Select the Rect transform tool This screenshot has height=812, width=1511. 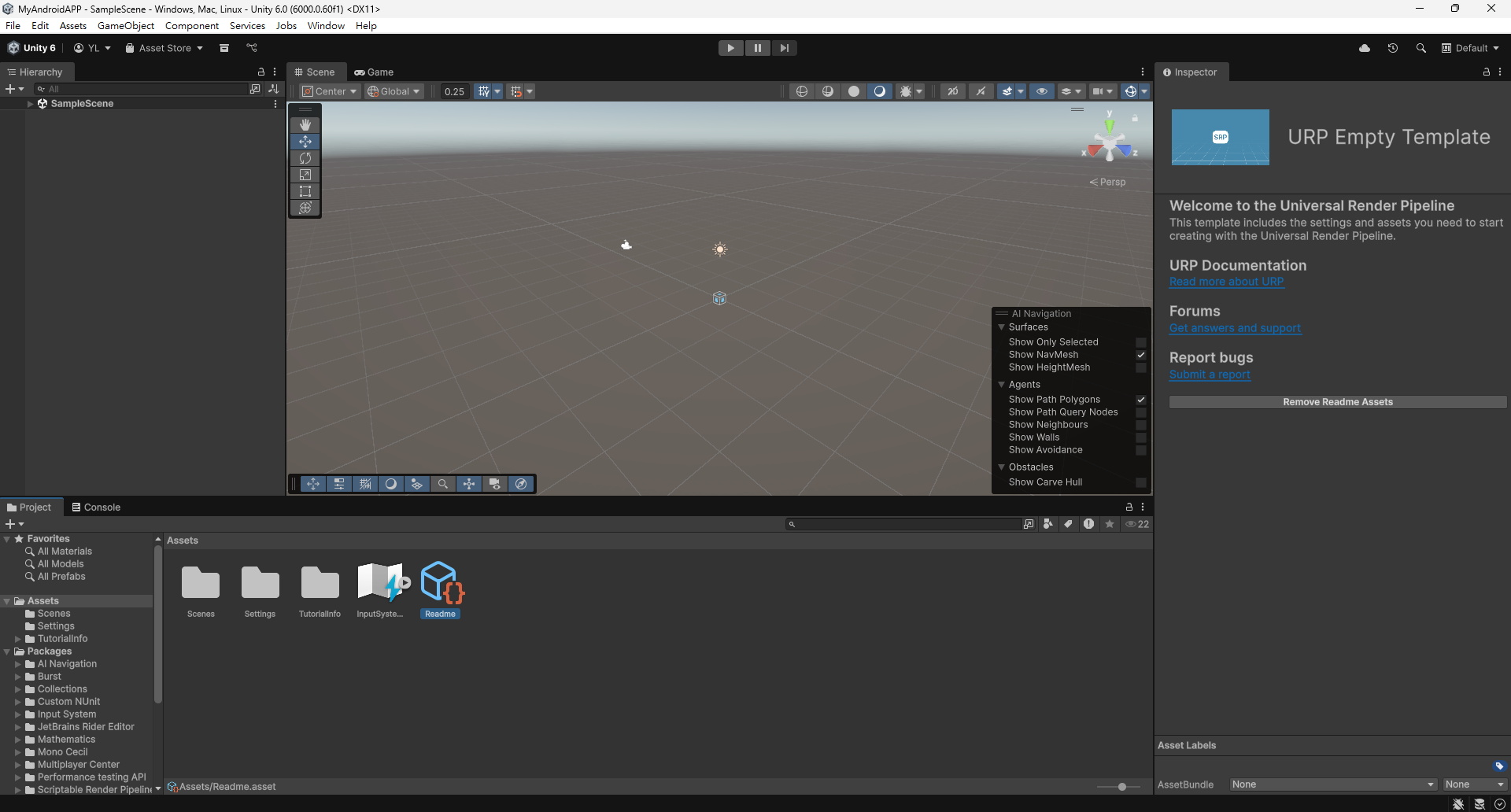pyautogui.click(x=305, y=191)
